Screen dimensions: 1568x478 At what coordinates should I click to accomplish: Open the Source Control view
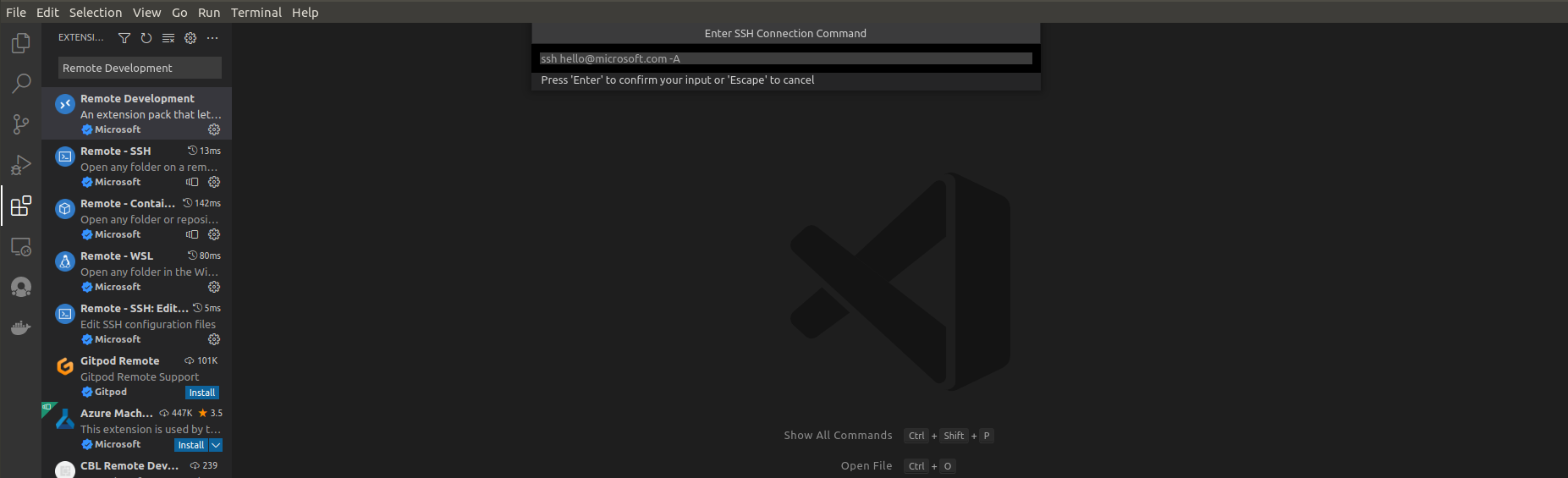[21, 124]
